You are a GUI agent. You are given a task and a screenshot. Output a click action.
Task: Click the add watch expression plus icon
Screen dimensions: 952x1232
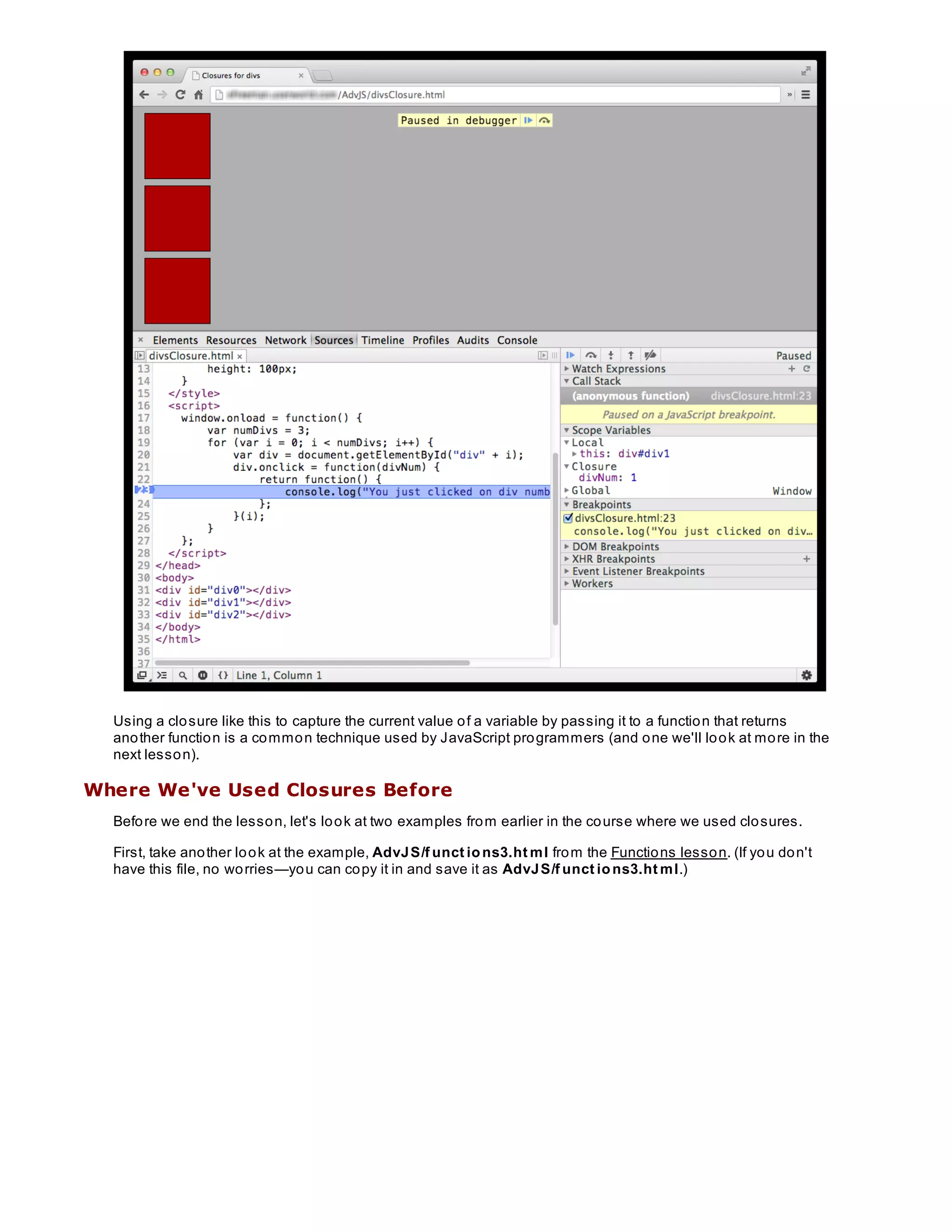coord(792,368)
